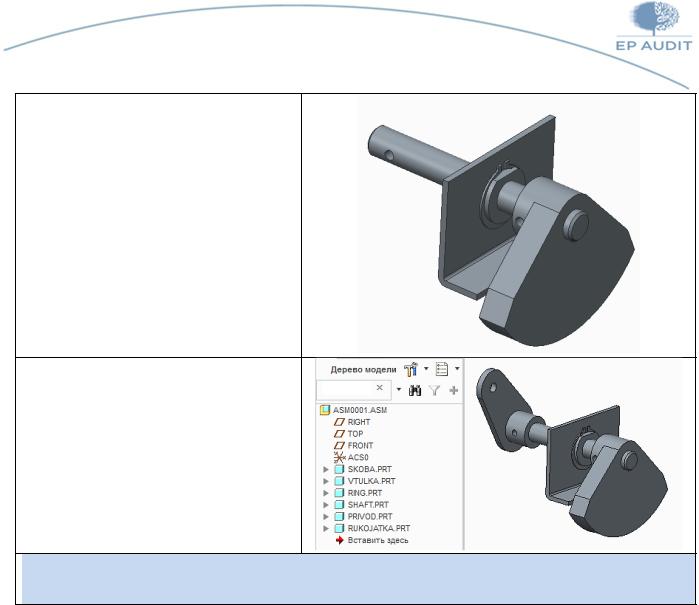Screen dimensions: 699x605
Task: Select RING.PRT in the model tree
Action: pyautogui.click(x=358, y=493)
